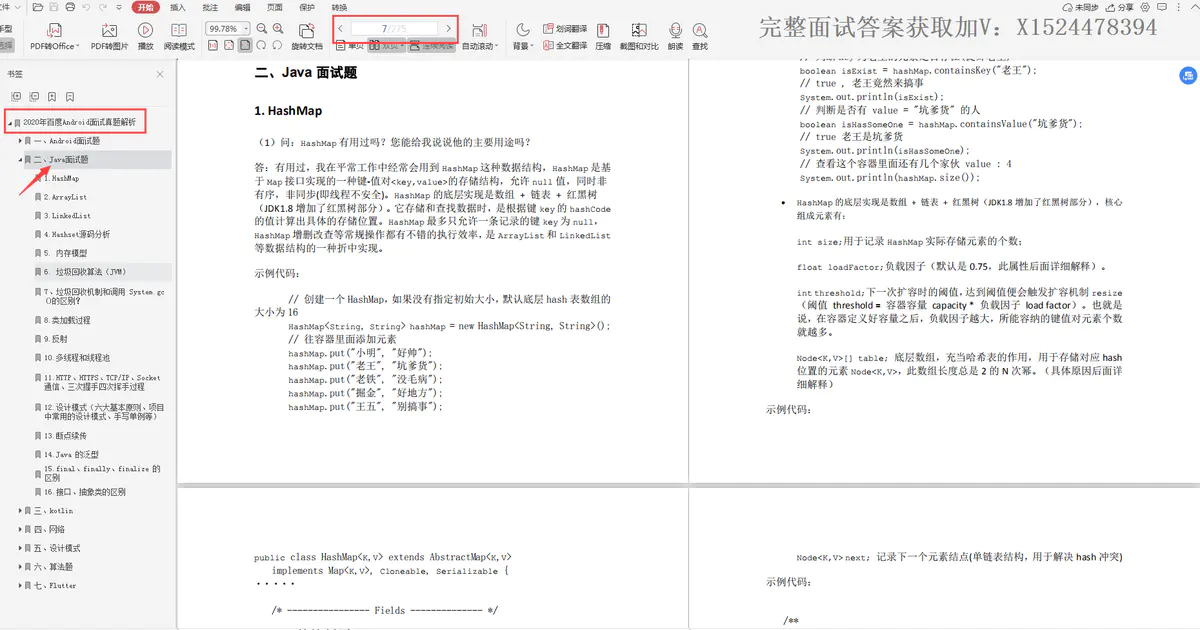Click the page number input field

pyautogui.click(x=394, y=28)
